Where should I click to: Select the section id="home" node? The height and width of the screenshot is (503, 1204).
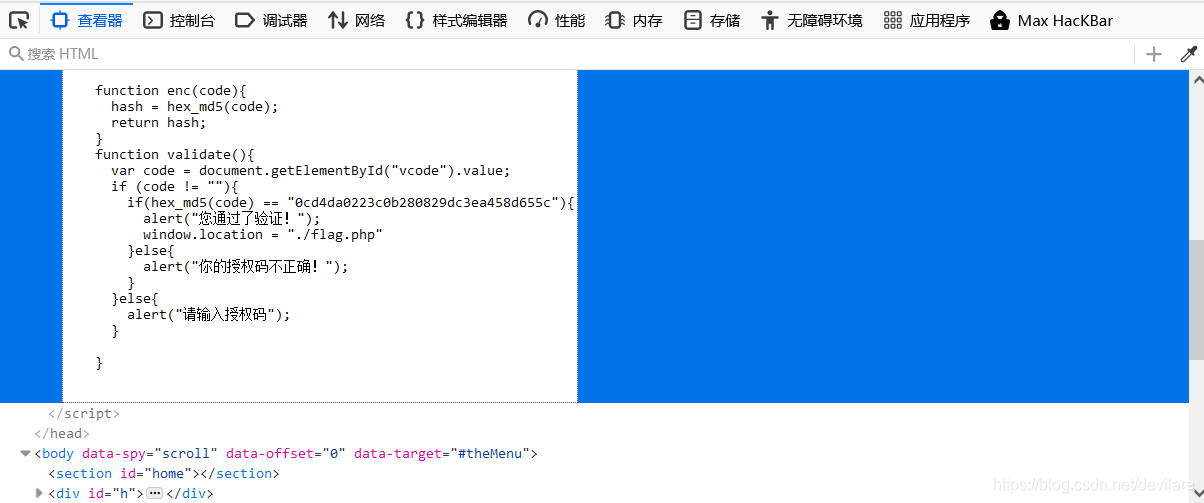coord(164,473)
